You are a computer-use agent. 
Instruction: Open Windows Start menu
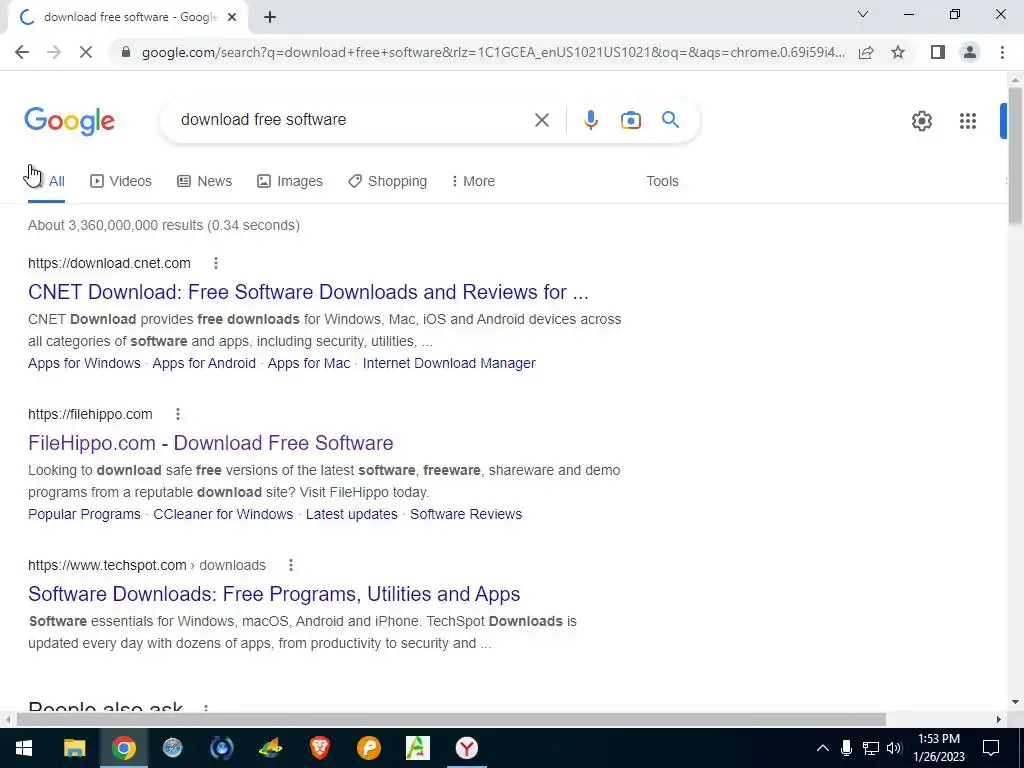[x=24, y=748]
